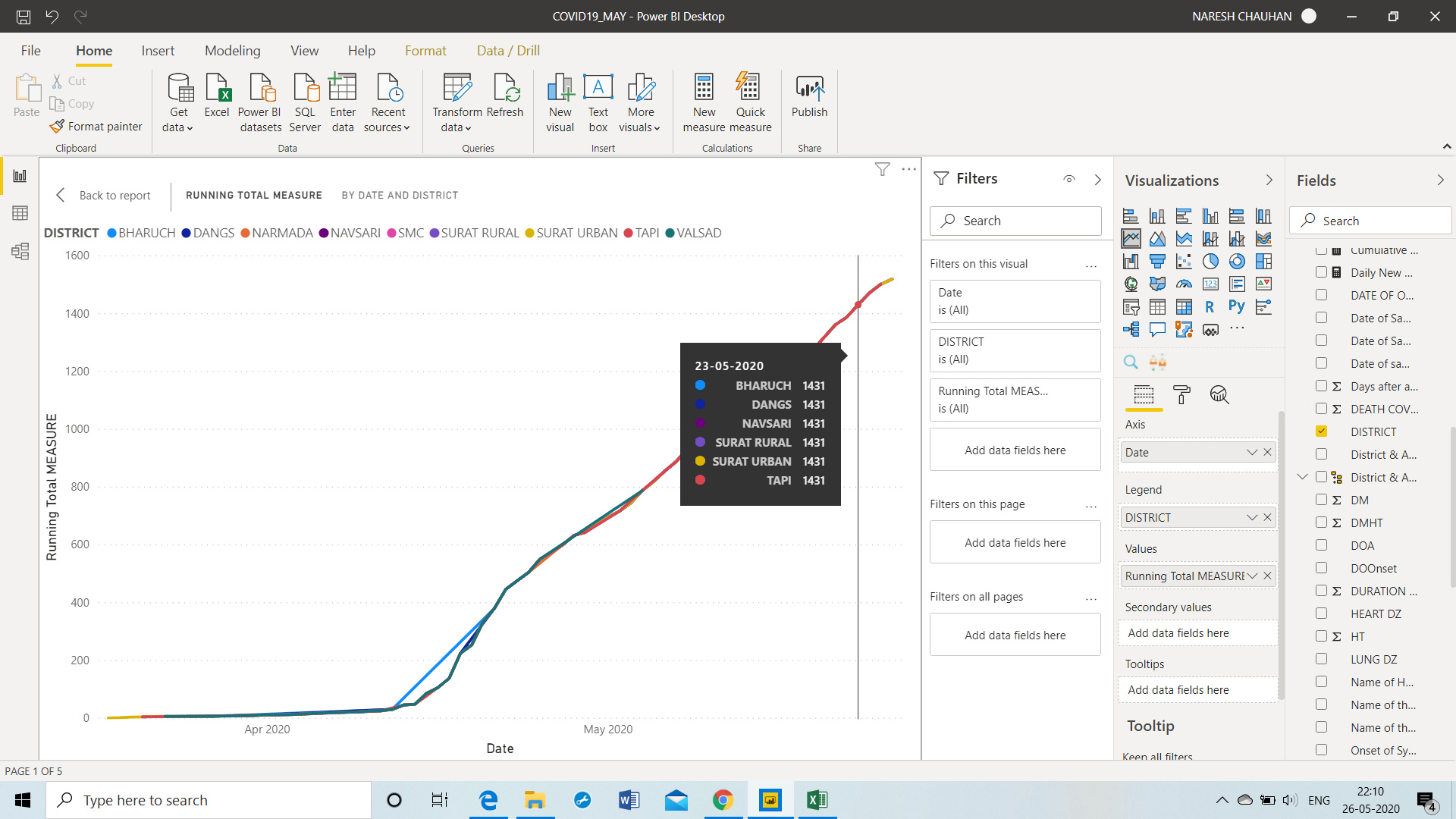The width and height of the screenshot is (1456, 819).
Task: Insert a Text box
Action: click(598, 103)
